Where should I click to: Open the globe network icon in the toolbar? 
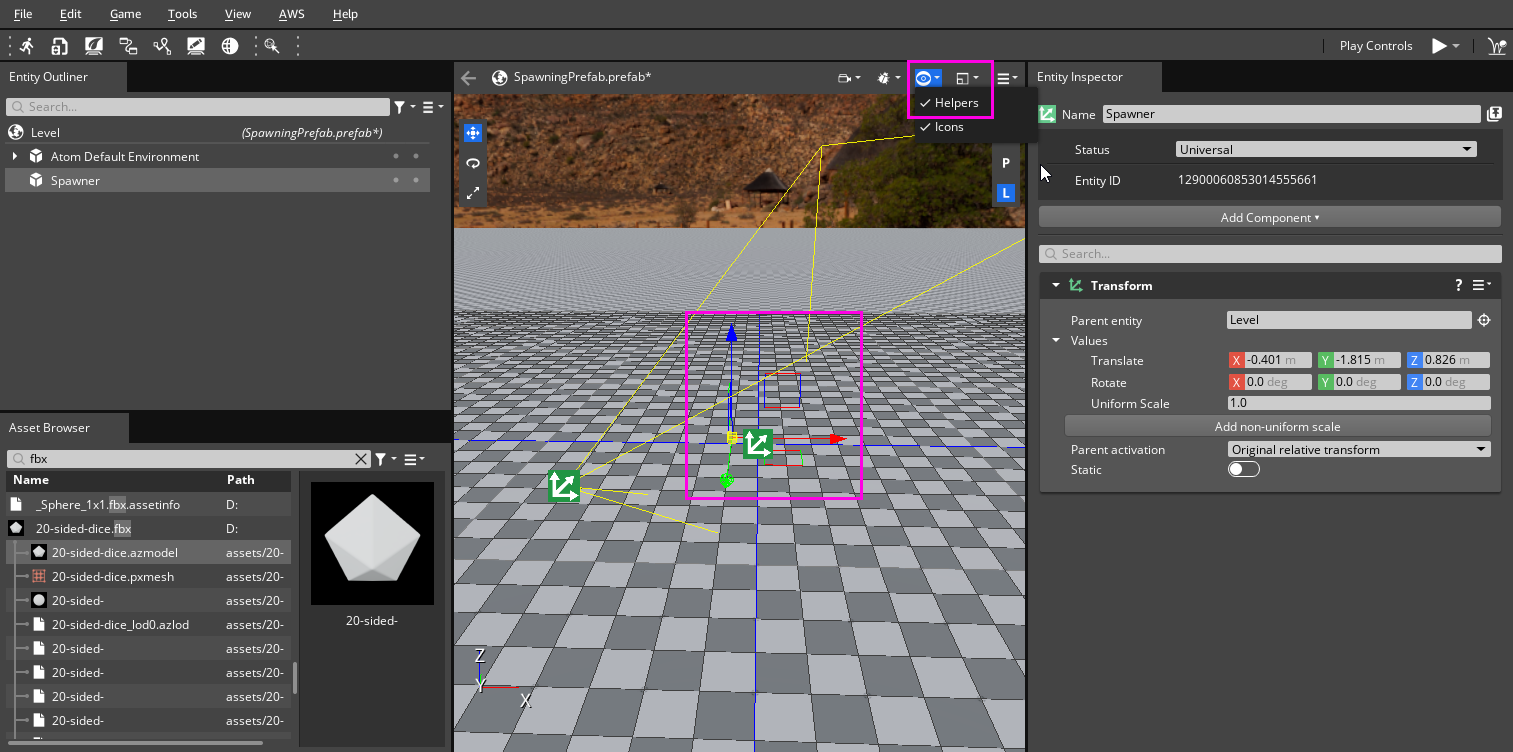229,45
